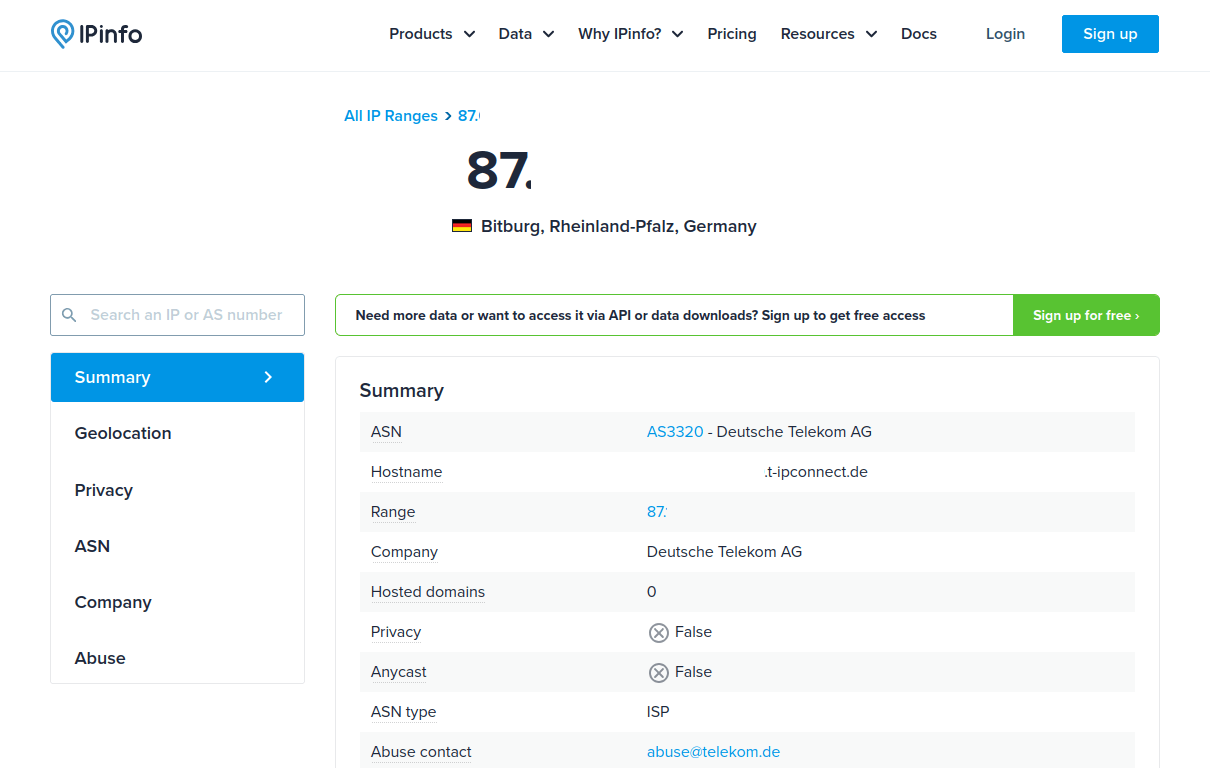This screenshot has height=768, width=1210.
Task: Expand the Products dropdown menu
Action: point(432,34)
